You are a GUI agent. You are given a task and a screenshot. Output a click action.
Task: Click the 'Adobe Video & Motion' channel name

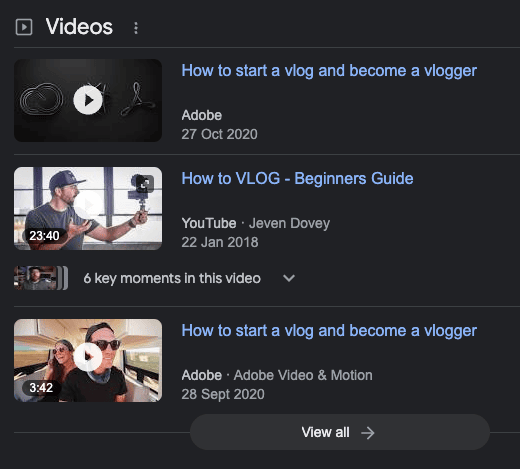[303, 375]
